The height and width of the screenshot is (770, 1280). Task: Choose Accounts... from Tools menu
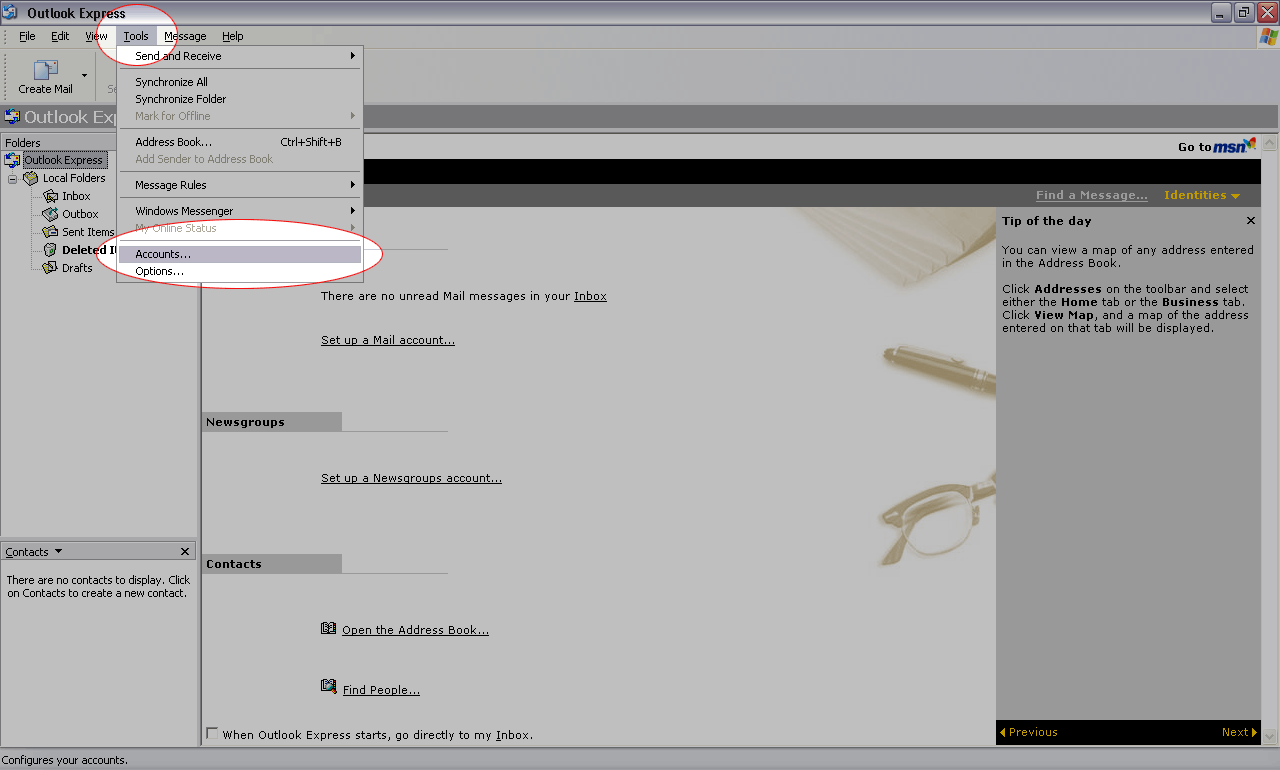(163, 254)
